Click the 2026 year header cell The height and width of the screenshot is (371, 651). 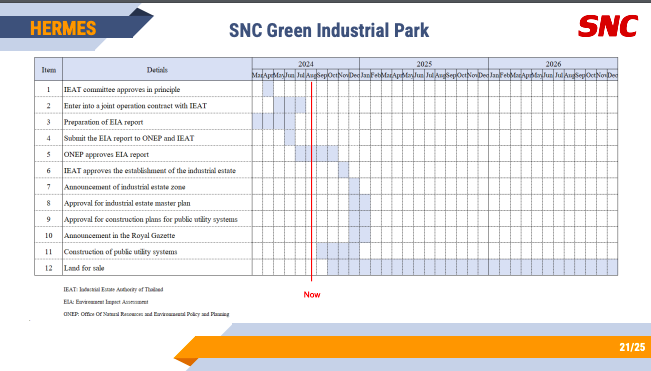(x=553, y=64)
